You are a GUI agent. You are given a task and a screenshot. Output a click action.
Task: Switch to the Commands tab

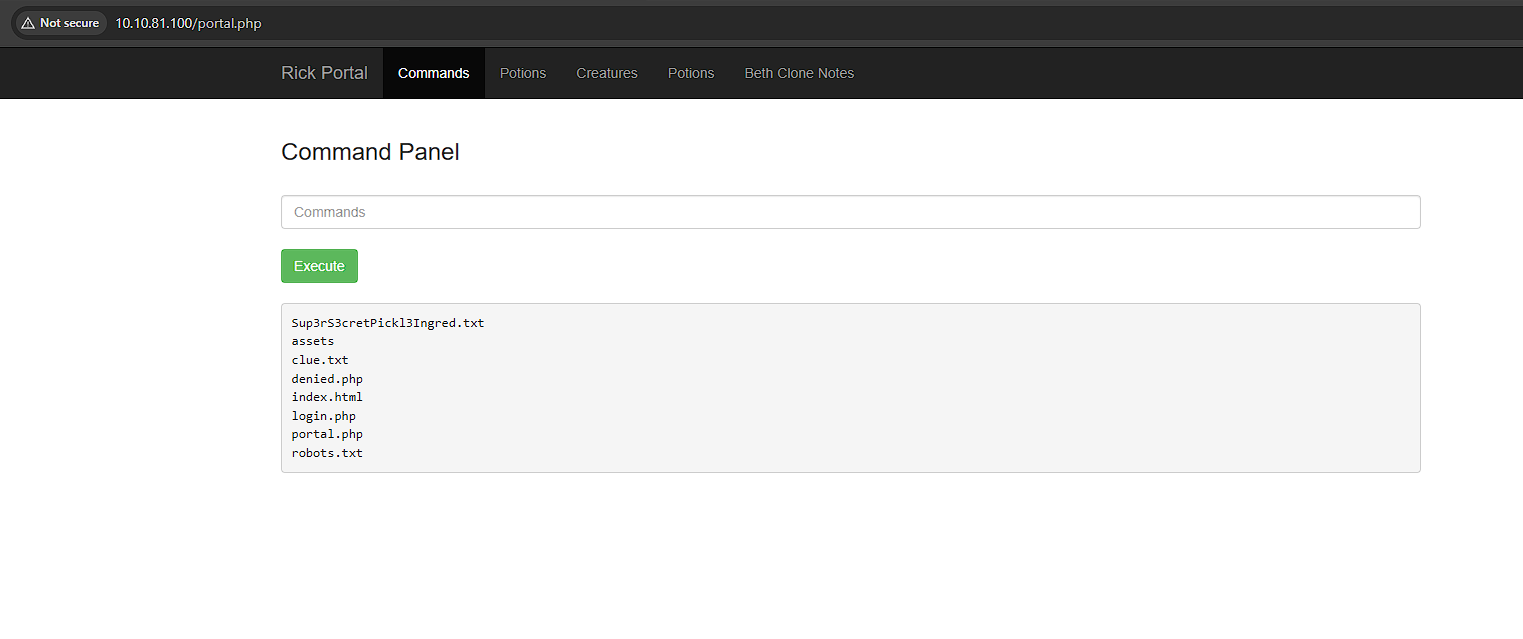433,72
